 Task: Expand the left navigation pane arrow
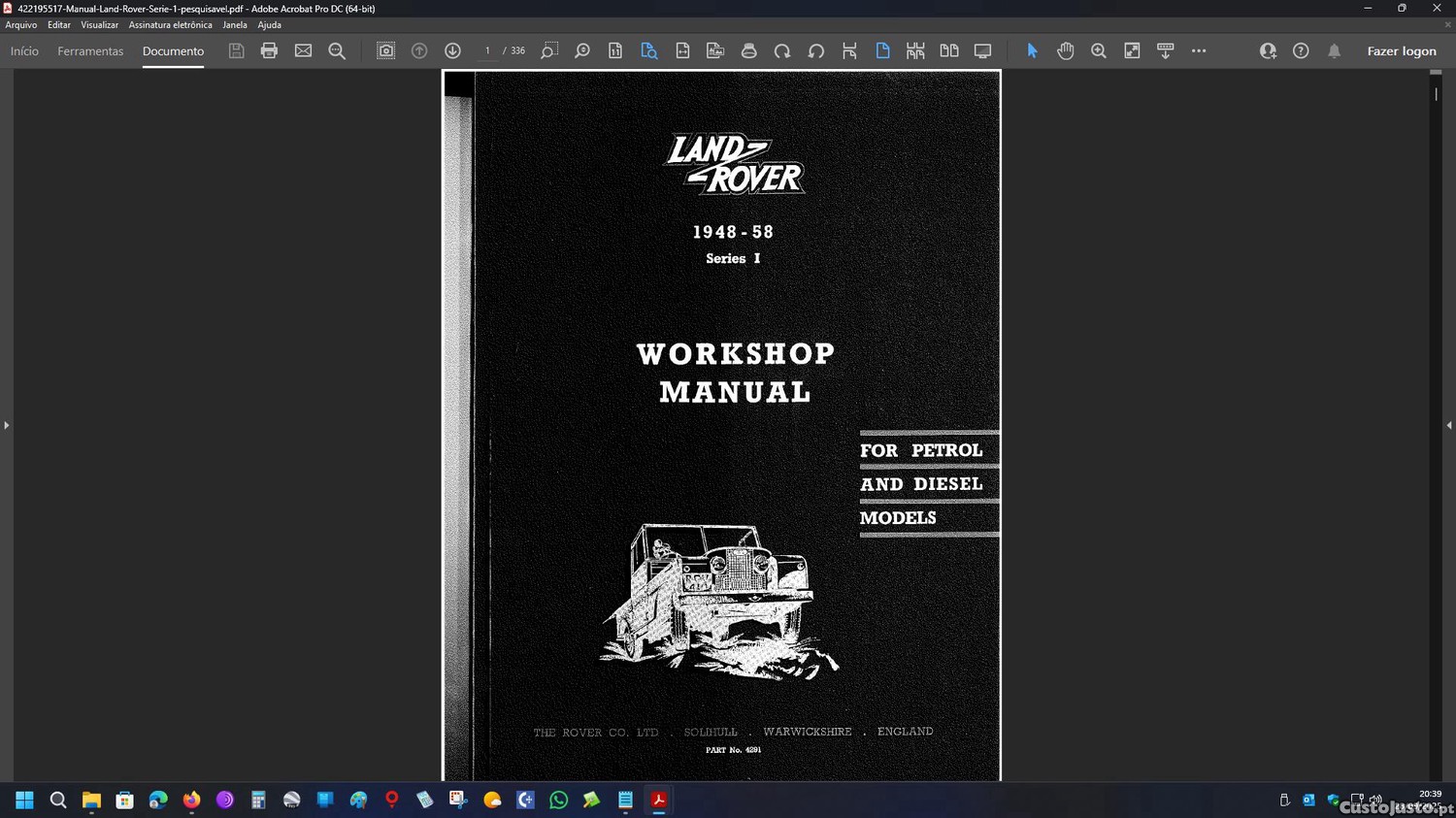point(6,425)
